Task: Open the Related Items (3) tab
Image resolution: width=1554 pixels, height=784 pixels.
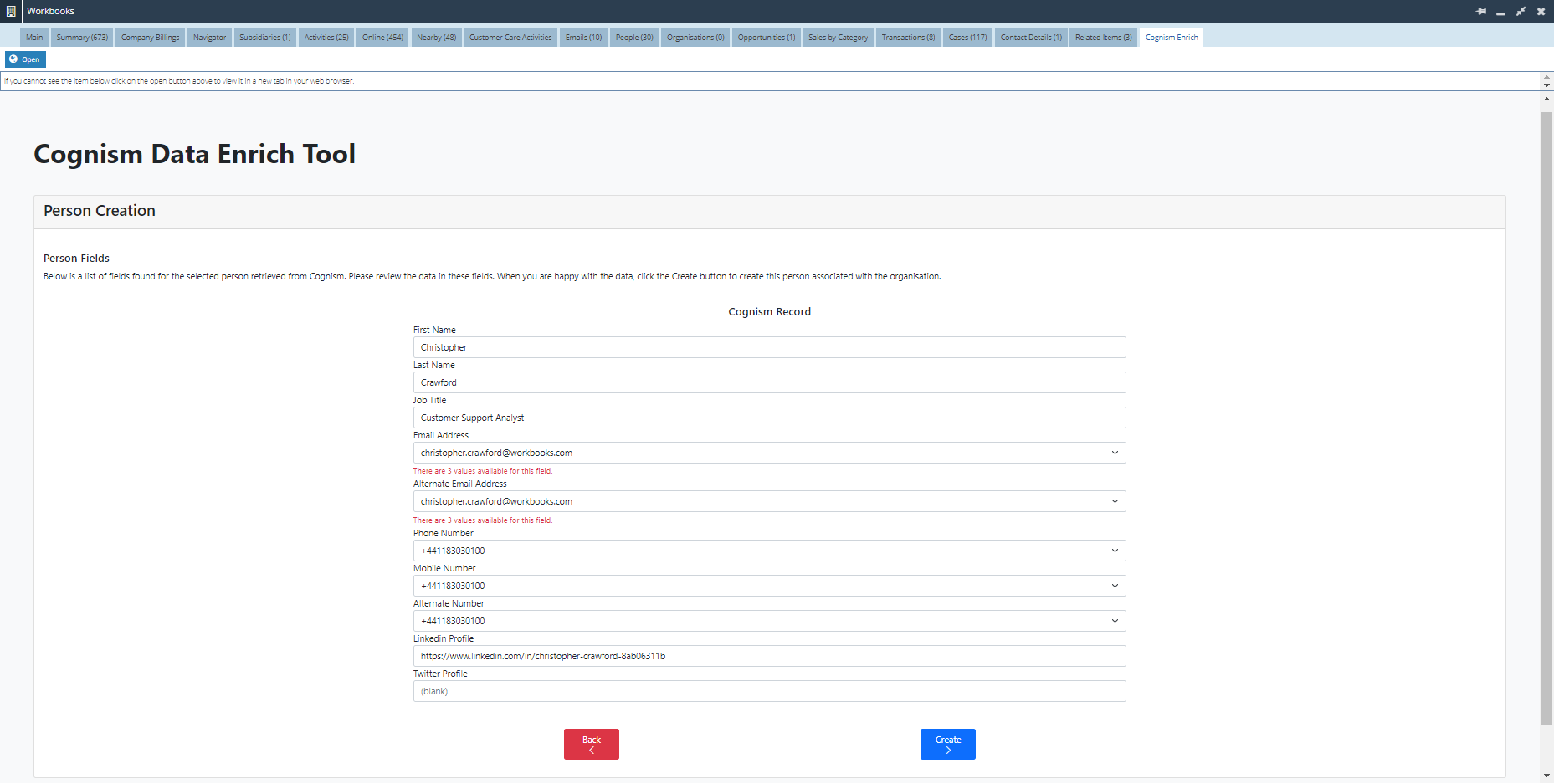Action: coord(1104,38)
